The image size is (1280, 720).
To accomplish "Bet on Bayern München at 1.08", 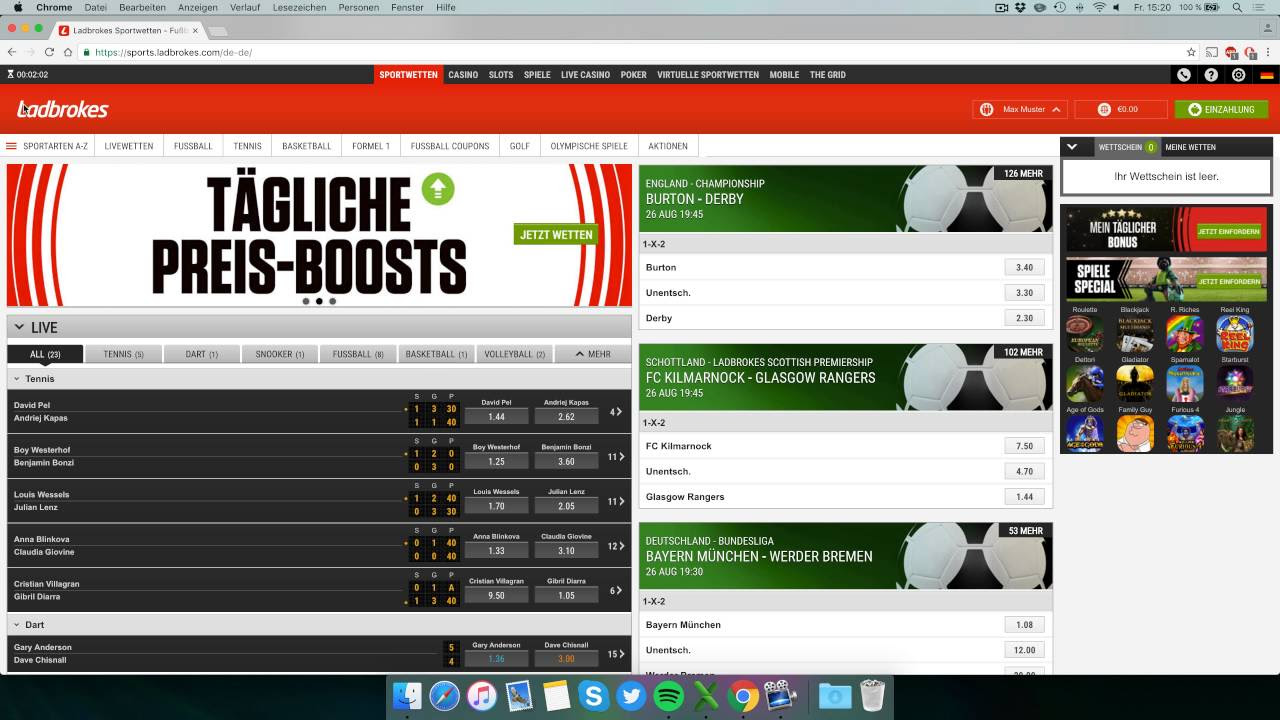I will tap(1024, 624).
